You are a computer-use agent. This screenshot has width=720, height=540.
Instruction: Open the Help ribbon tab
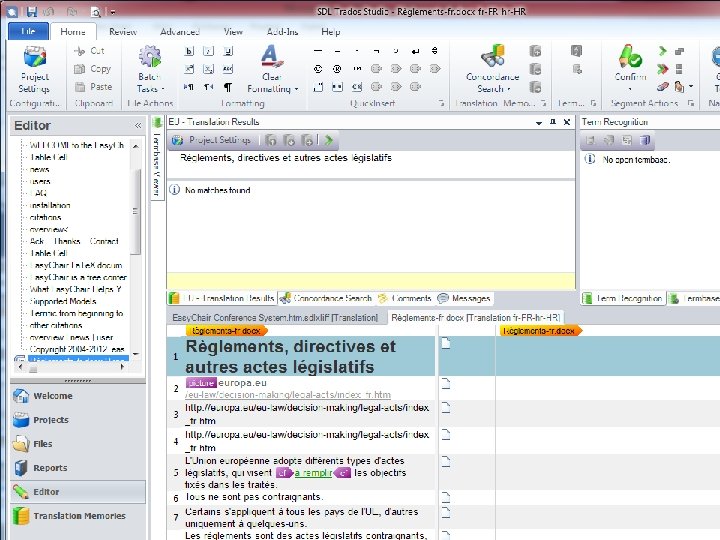[331, 32]
